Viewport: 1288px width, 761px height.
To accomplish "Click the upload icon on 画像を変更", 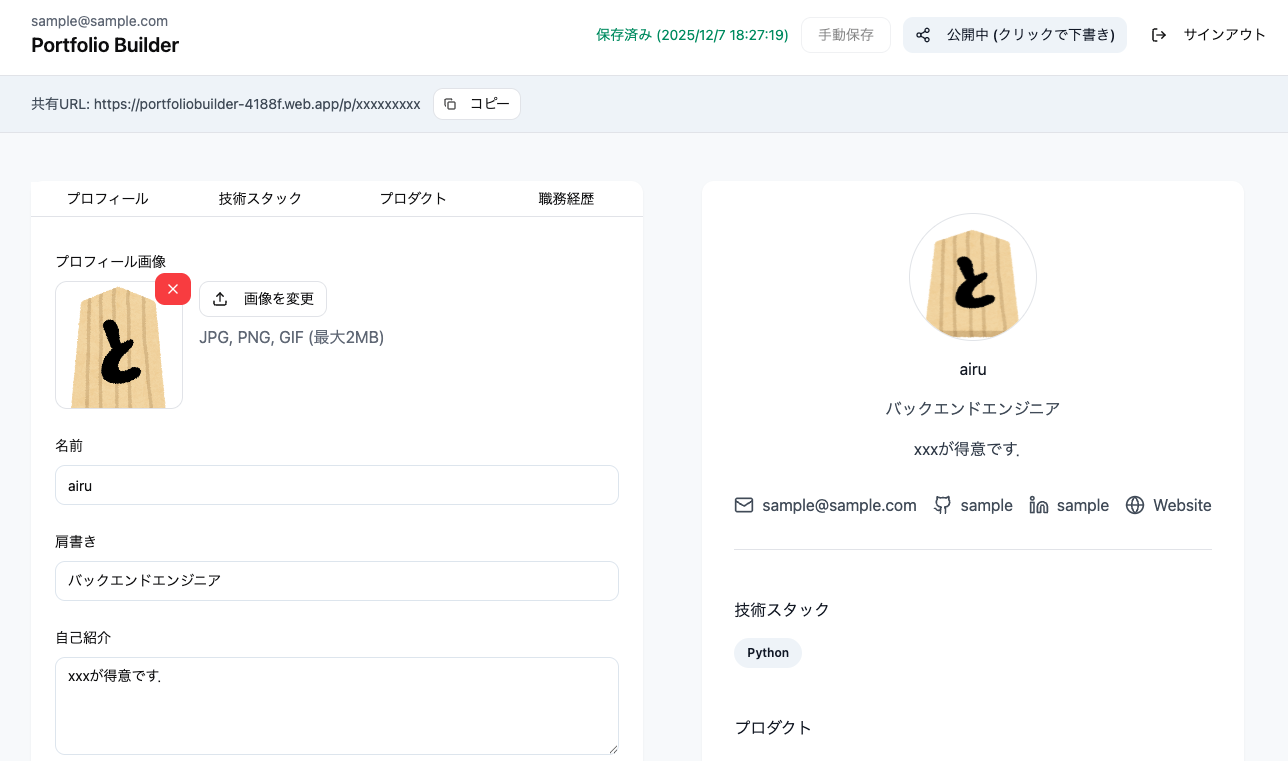I will 218,298.
